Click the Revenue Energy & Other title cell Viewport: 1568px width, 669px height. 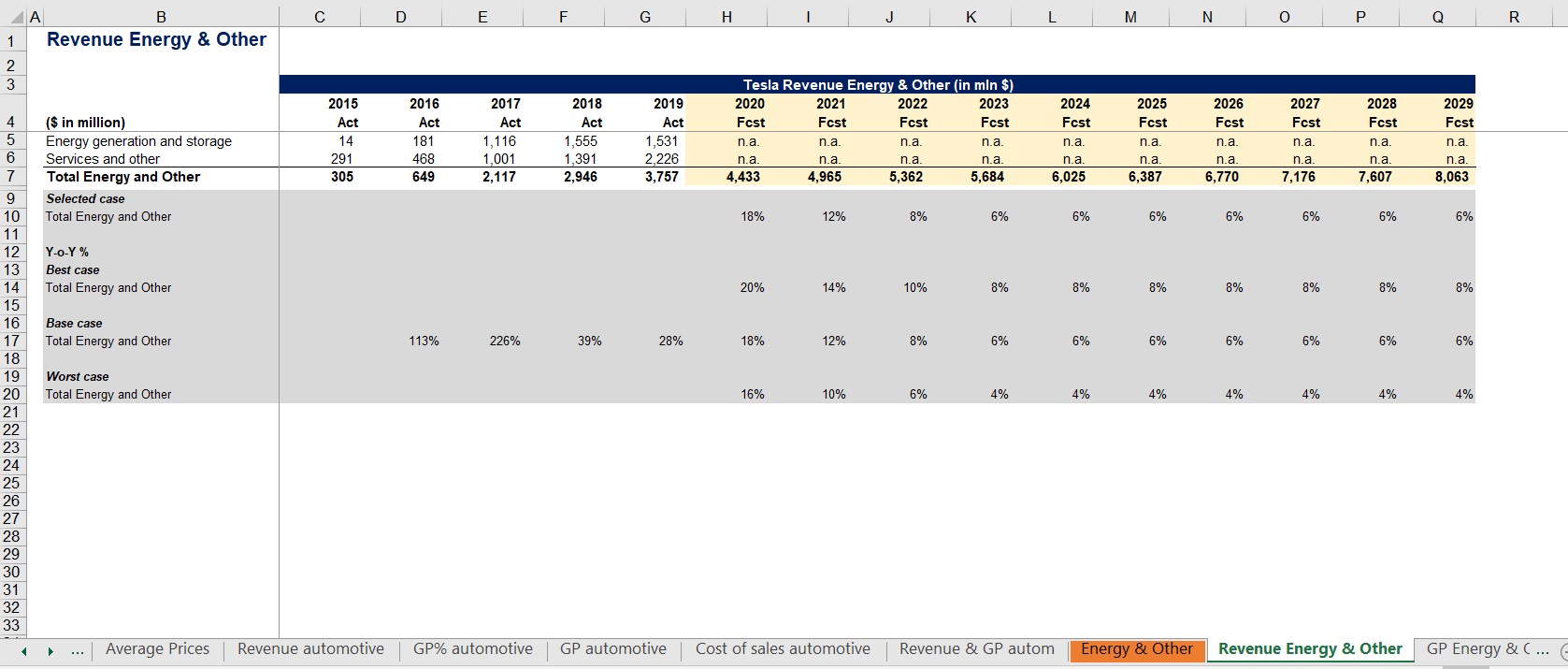pyautogui.click(x=156, y=40)
